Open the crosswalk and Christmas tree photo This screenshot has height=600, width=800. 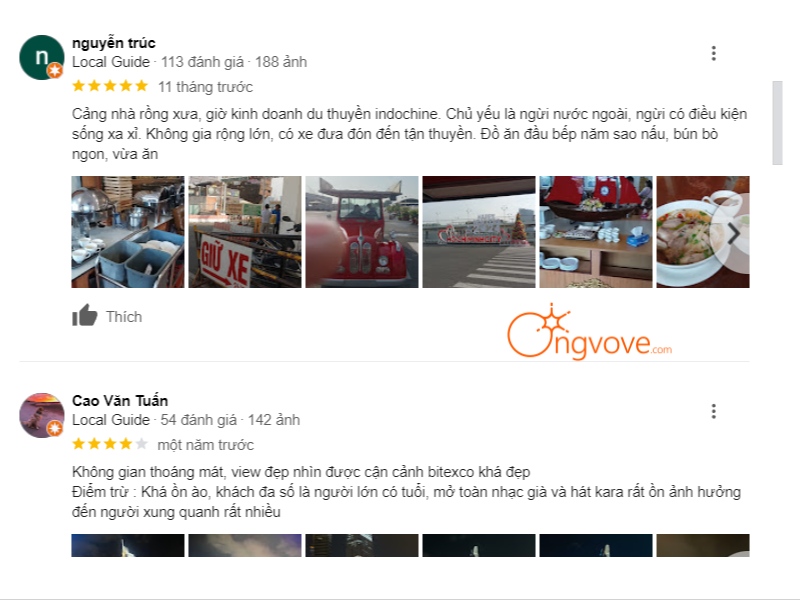pos(479,232)
